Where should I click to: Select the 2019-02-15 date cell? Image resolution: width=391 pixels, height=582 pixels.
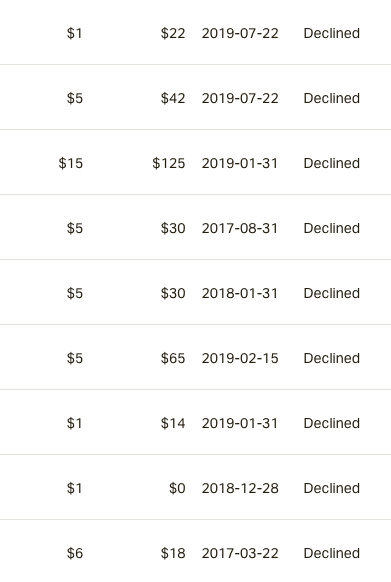point(240,358)
